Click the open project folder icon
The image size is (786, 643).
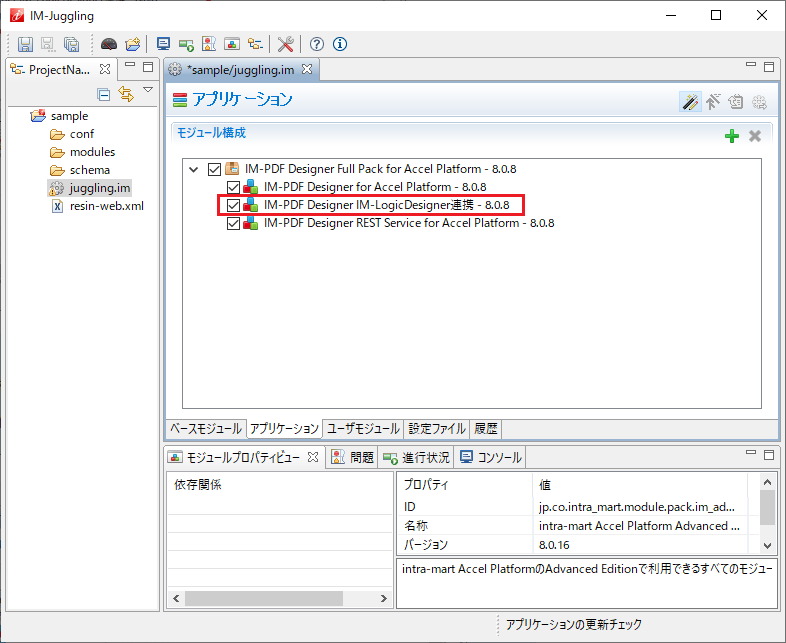click(133, 44)
